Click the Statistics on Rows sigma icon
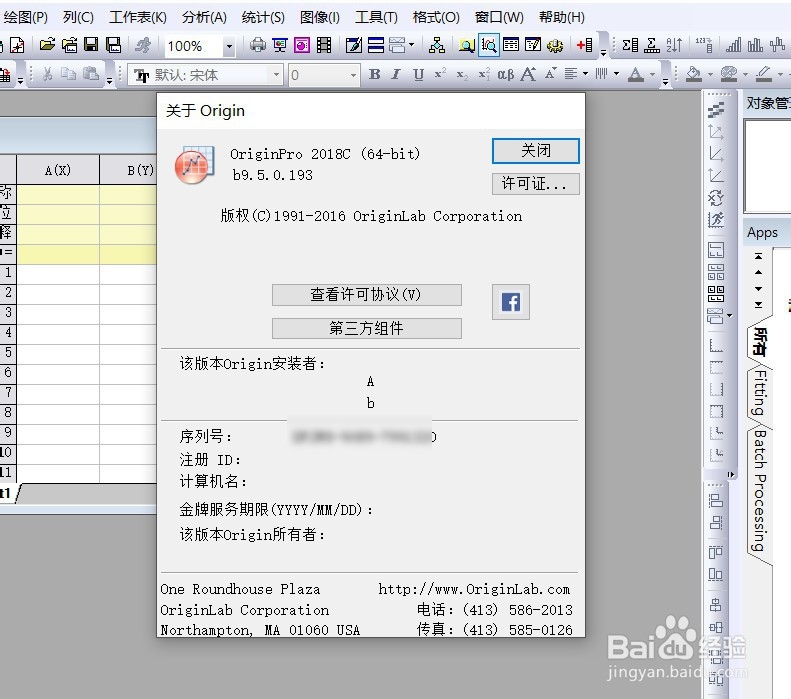Viewport: 791px width, 699px height. [x=652, y=45]
